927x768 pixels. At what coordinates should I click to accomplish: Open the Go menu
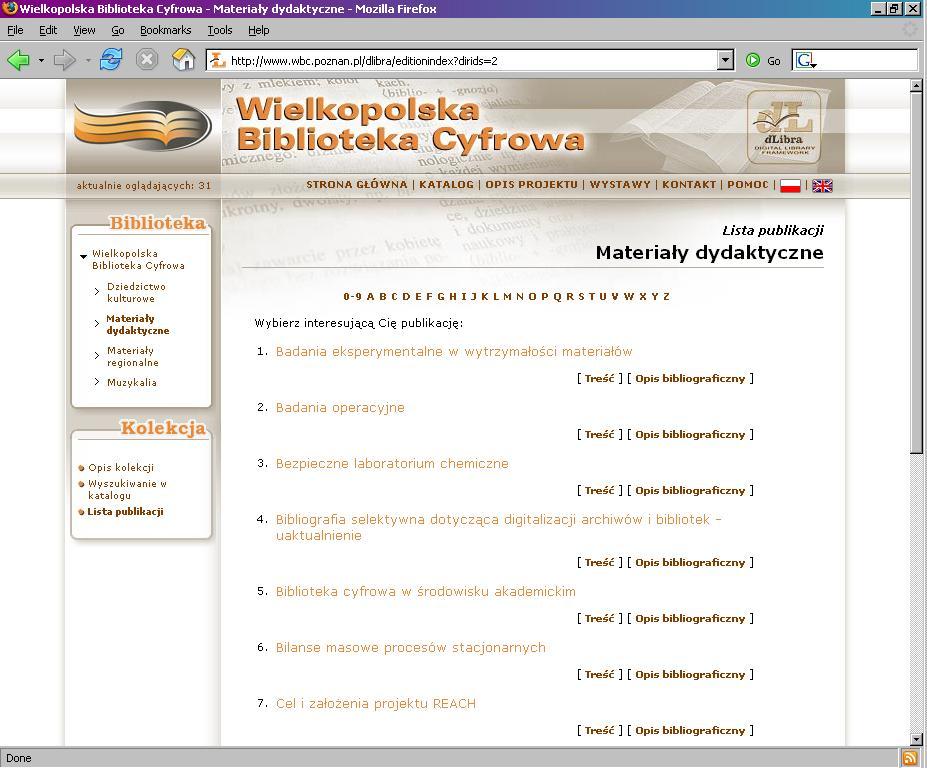(118, 30)
